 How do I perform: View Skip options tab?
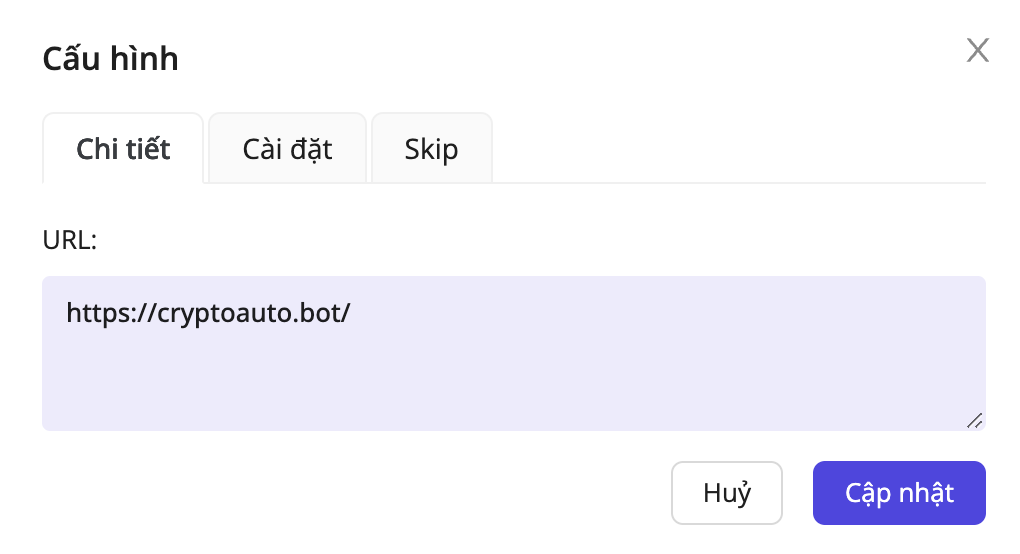[x=431, y=149]
